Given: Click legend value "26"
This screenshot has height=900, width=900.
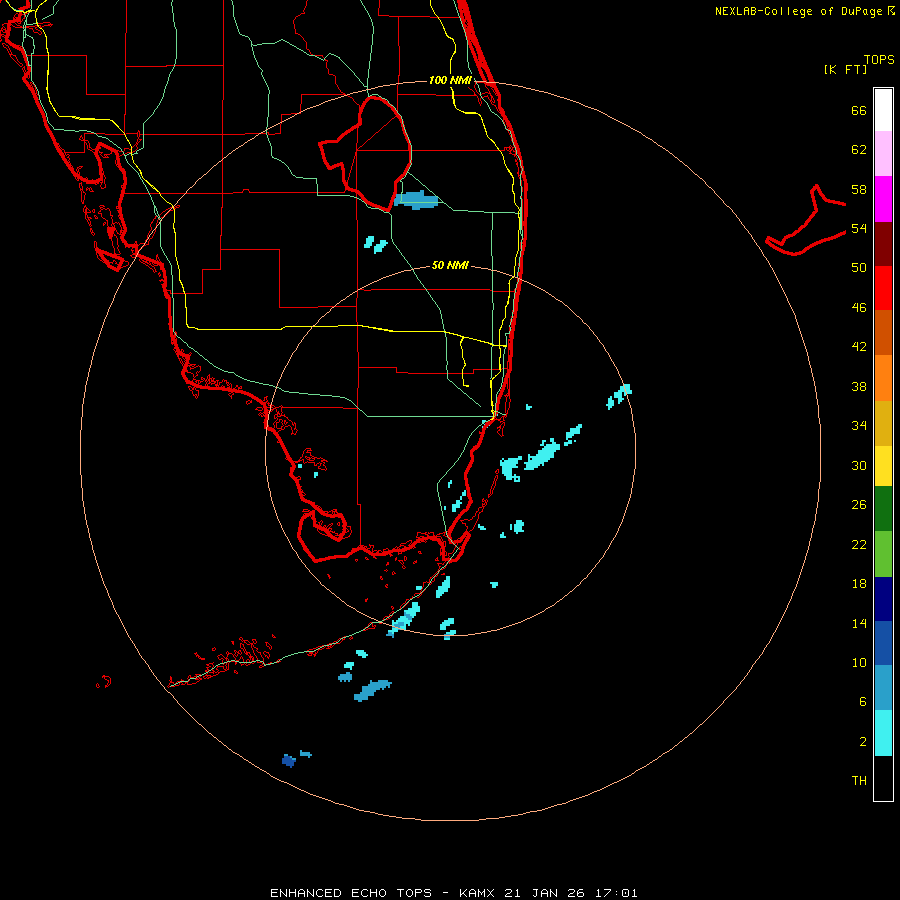Looking at the screenshot, I should [859, 505].
